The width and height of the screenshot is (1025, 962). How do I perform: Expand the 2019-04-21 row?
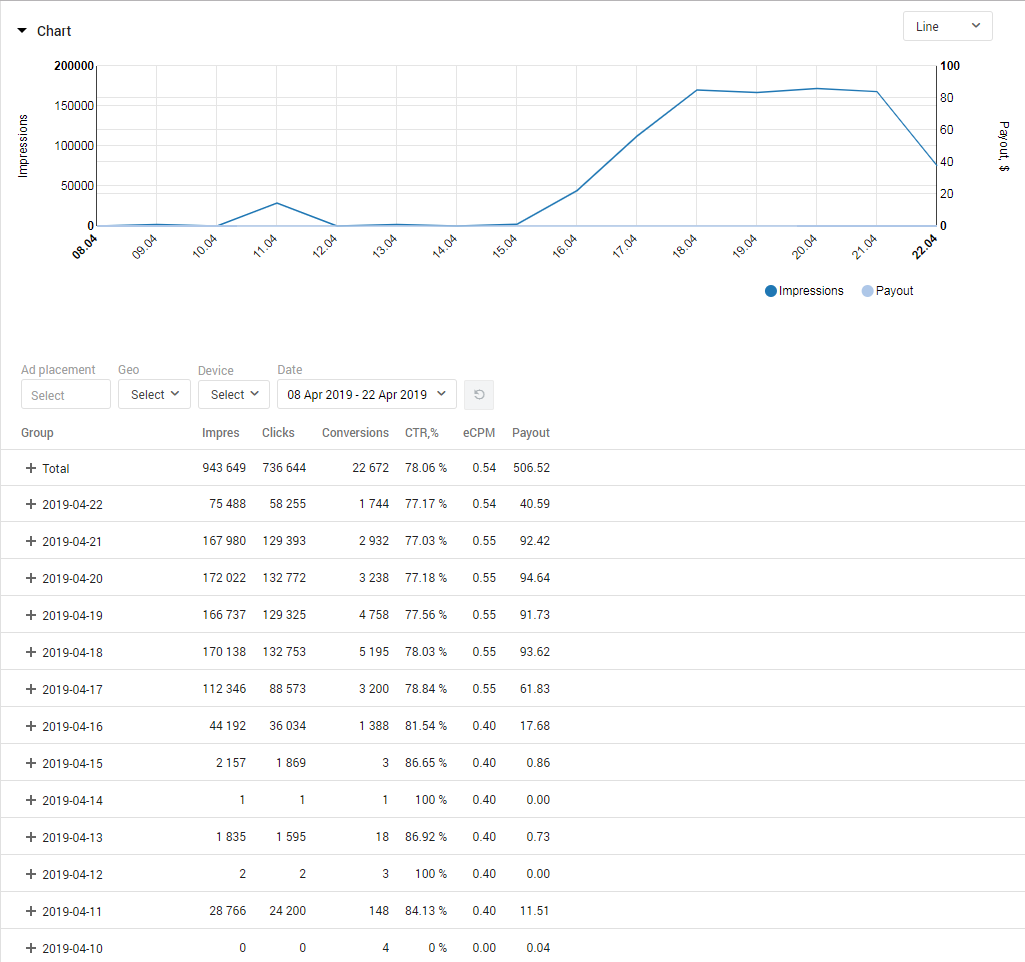tap(31, 541)
